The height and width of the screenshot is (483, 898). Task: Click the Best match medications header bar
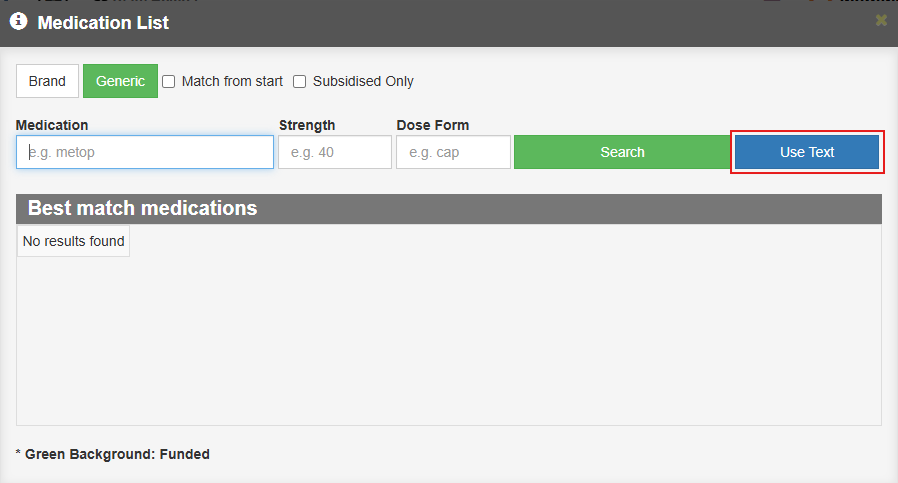(449, 209)
